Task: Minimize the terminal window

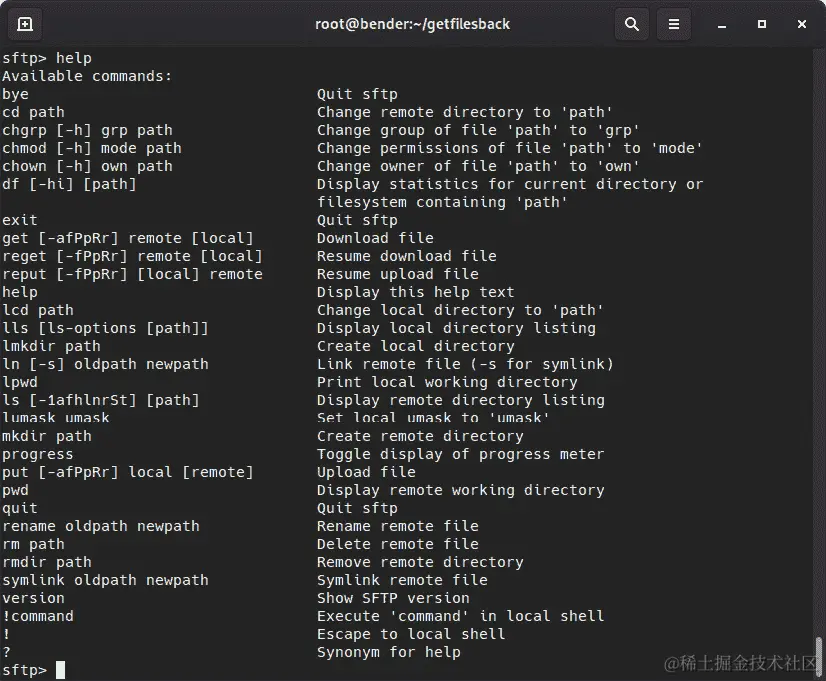Action: tap(722, 23)
